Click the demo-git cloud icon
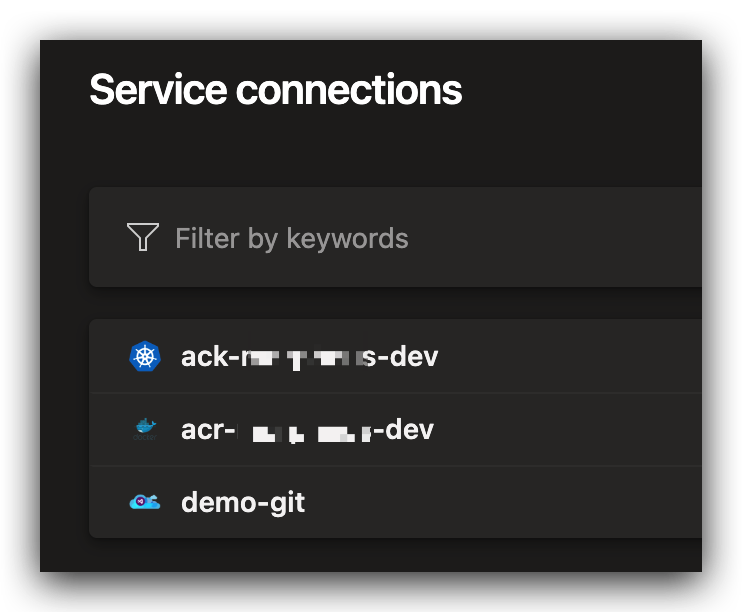This screenshot has width=742, height=612. tap(145, 502)
